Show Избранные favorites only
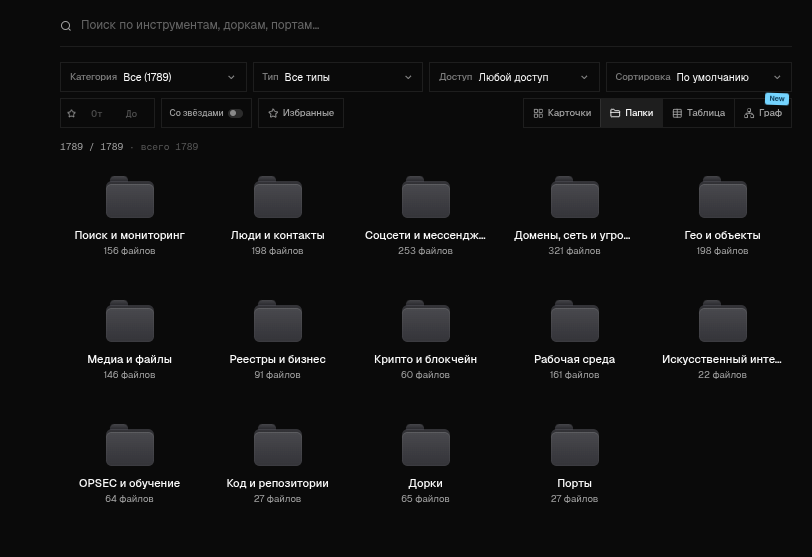The height and width of the screenshot is (557, 812). click(x=301, y=113)
